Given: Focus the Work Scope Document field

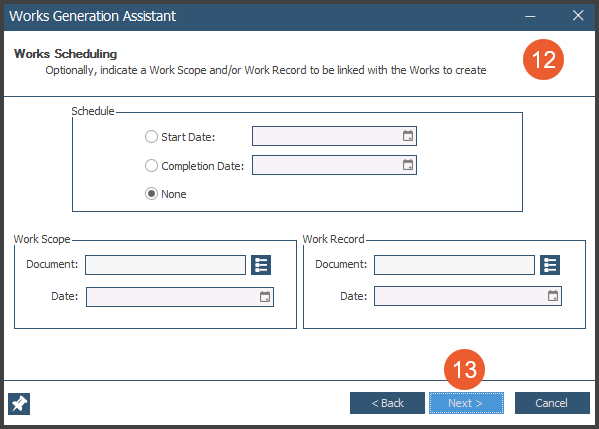Looking at the screenshot, I should [x=165, y=265].
